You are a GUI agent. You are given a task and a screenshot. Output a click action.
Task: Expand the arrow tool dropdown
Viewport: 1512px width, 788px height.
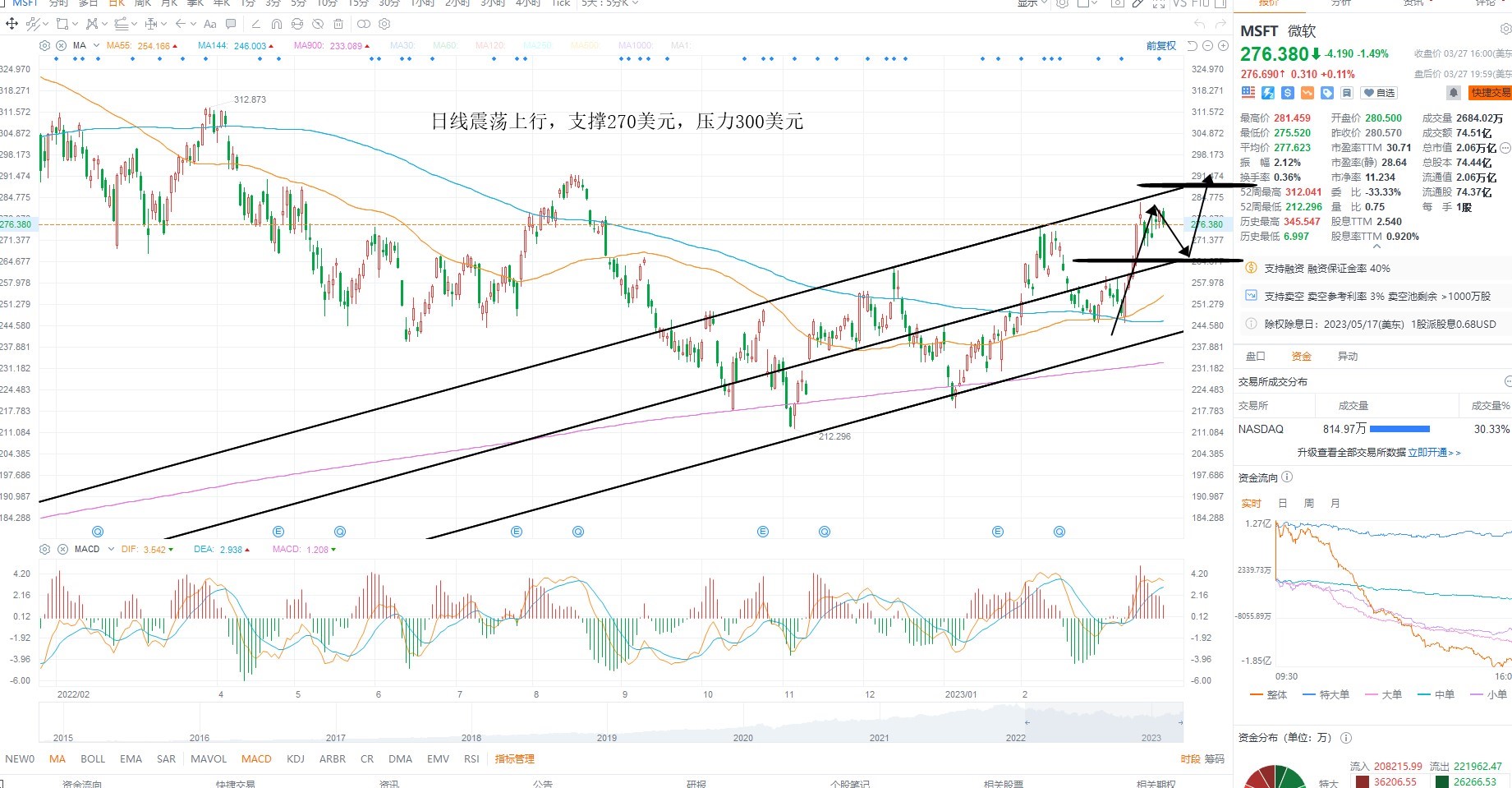pyautogui.click(x=194, y=24)
